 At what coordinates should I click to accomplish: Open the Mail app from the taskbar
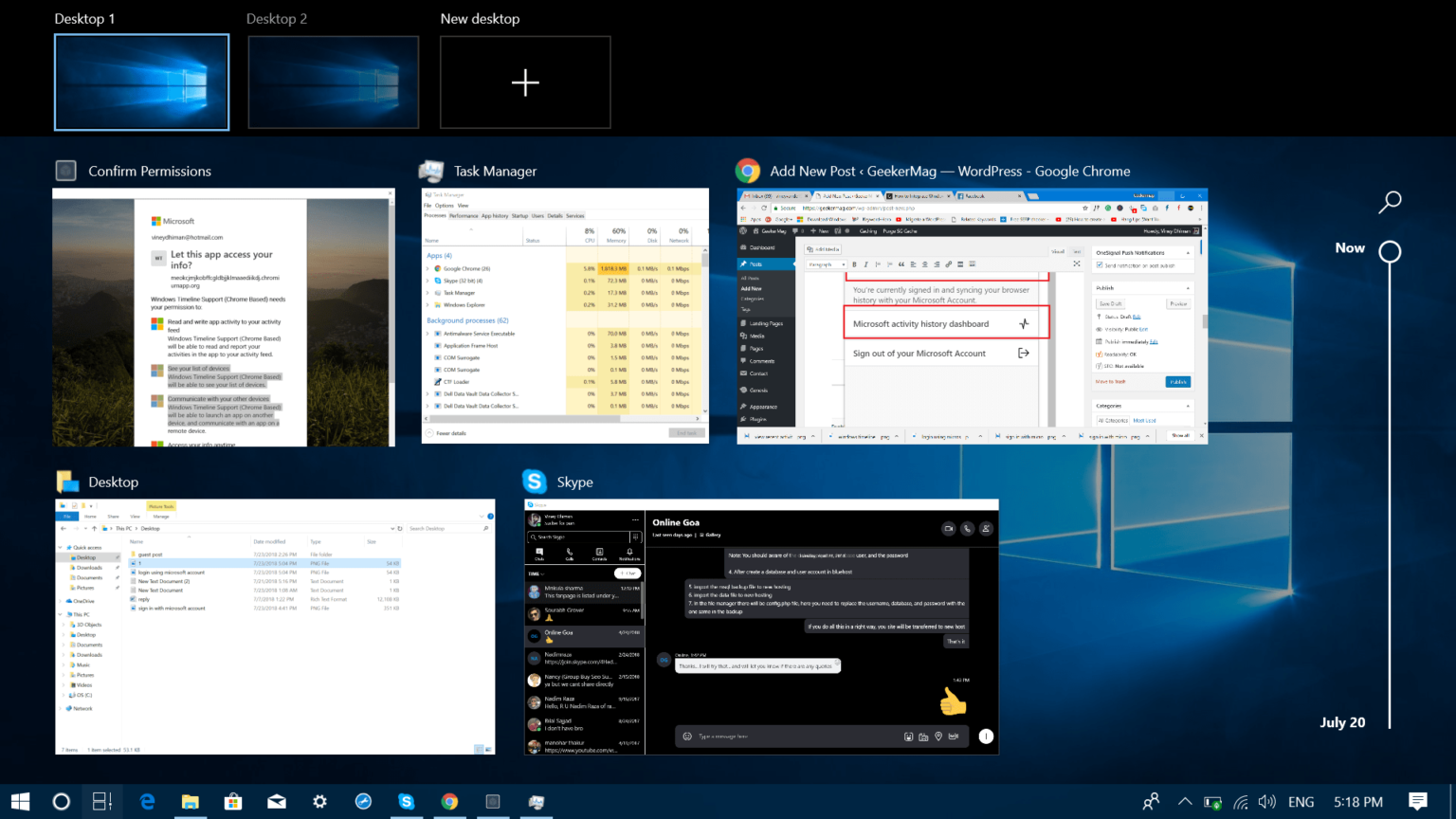(276, 801)
